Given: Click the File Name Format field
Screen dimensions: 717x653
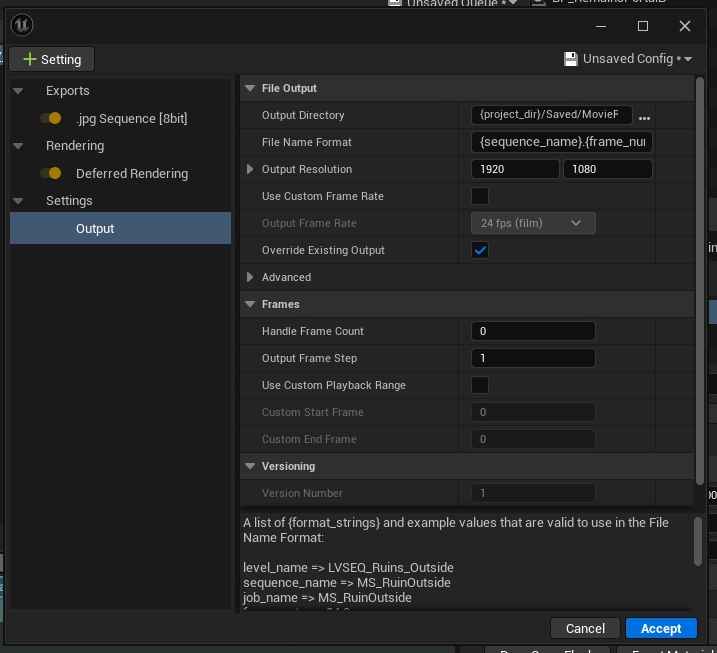Looking at the screenshot, I should pos(562,142).
